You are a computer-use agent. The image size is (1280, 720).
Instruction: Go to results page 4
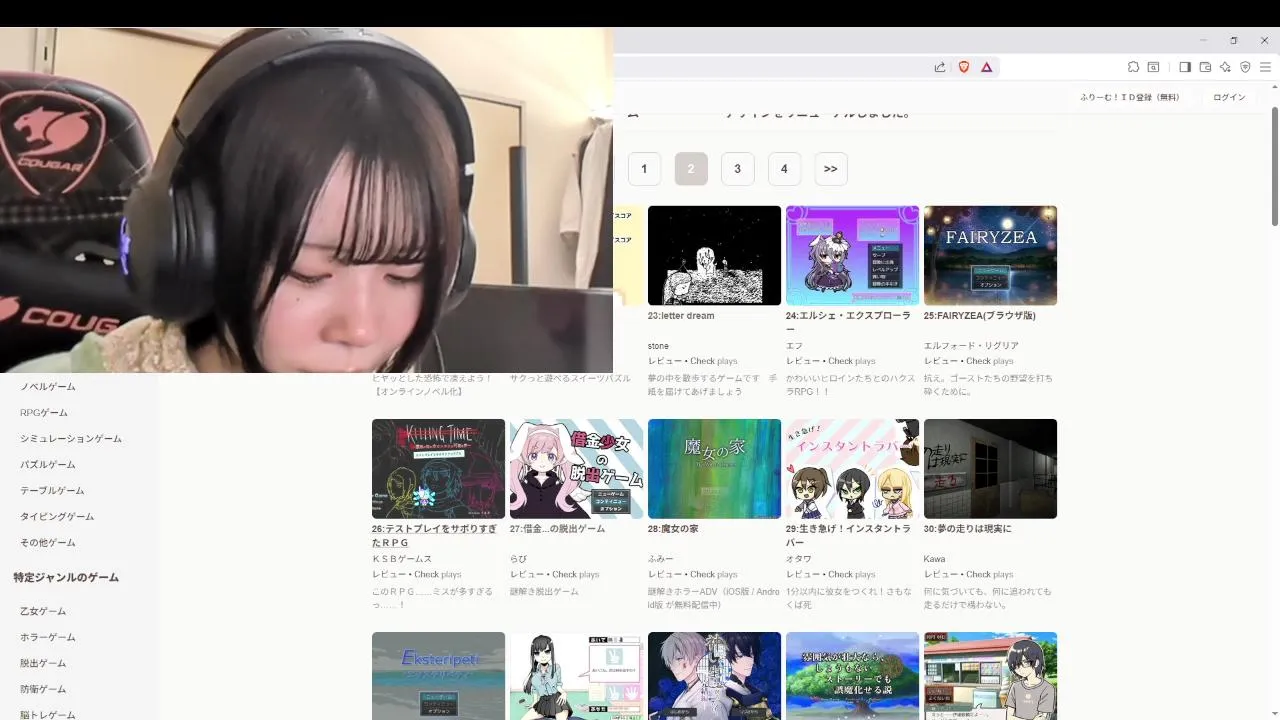784,169
